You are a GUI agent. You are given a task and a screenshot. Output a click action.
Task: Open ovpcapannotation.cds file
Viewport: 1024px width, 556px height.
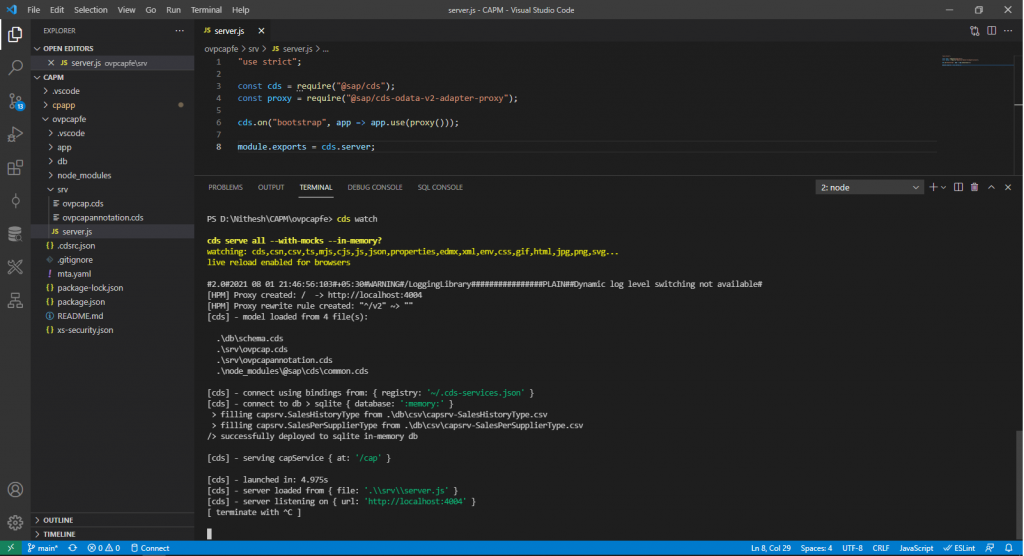[112, 218]
